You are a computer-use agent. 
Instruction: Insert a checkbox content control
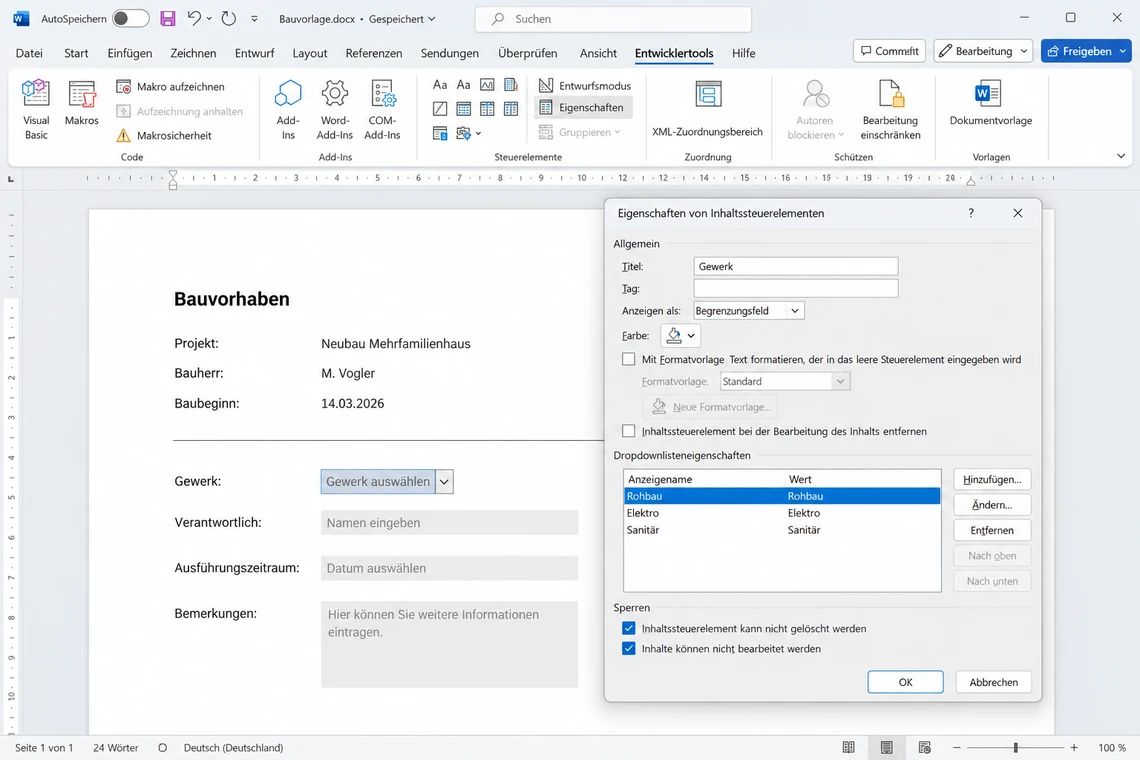pyautogui.click(x=440, y=109)
